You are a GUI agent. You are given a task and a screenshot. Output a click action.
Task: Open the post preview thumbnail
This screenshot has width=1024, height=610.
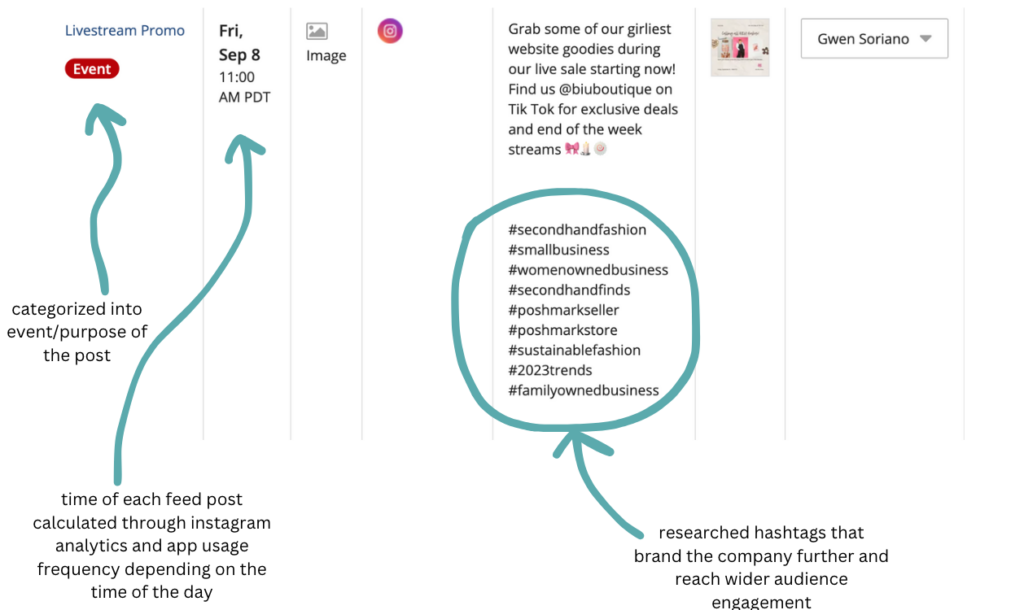[740, 48]
